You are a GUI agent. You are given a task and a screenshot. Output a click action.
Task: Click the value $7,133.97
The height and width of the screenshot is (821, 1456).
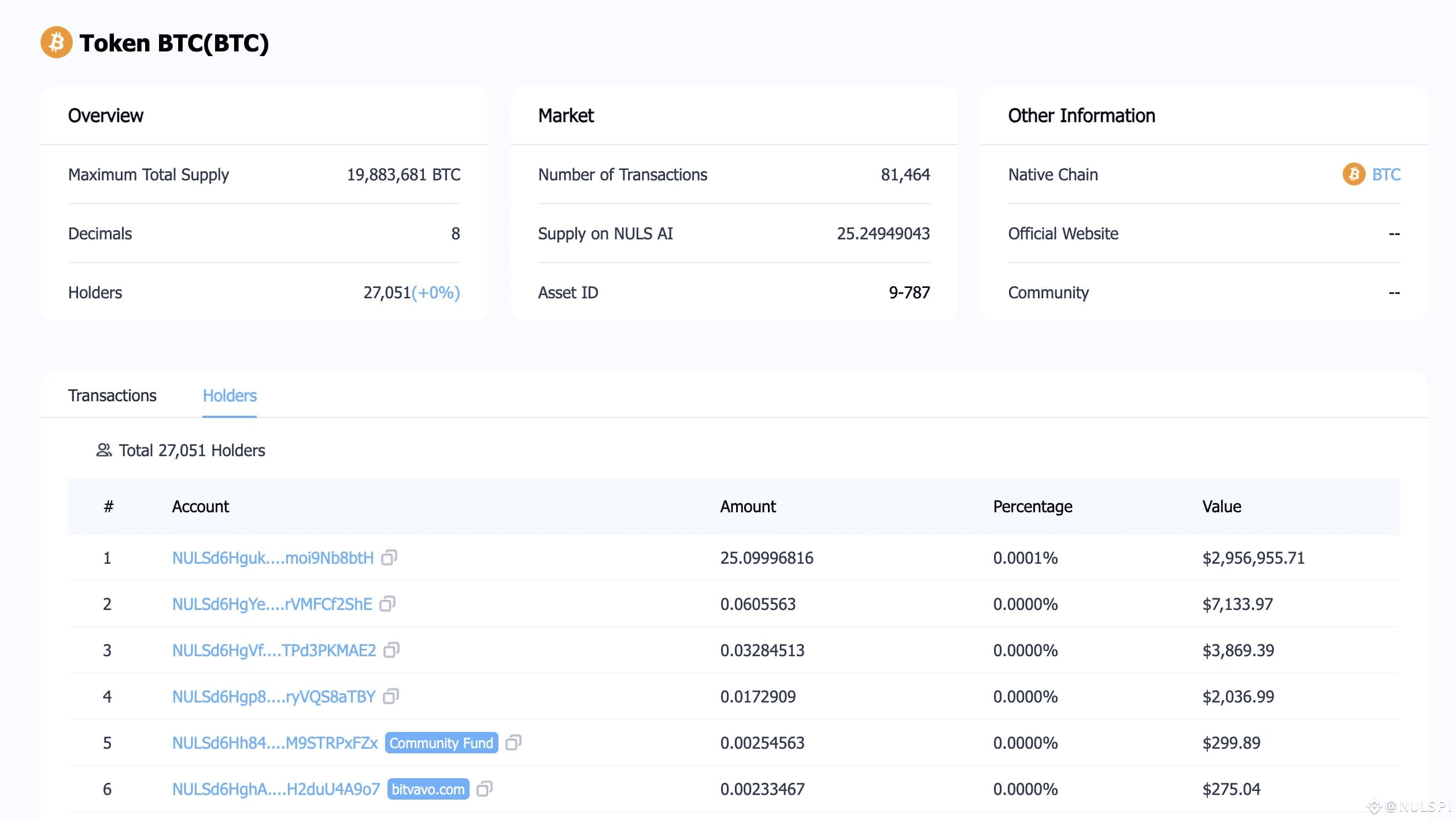(x=1238, y=604)
